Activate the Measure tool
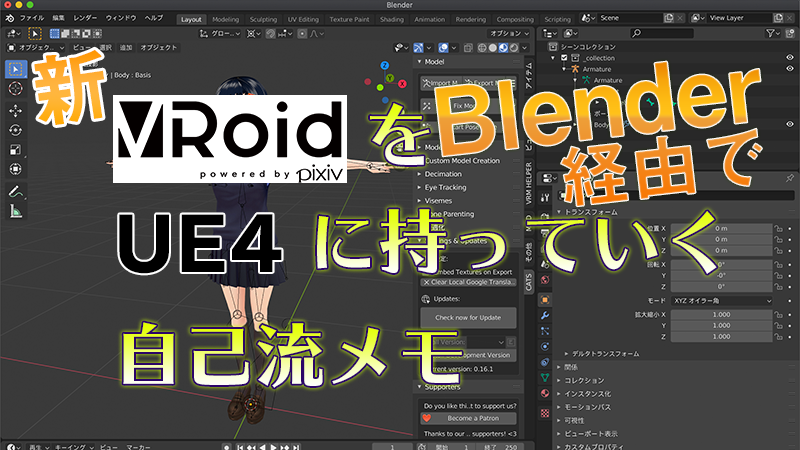Viewport: 800px width, 450px height. 16,210
